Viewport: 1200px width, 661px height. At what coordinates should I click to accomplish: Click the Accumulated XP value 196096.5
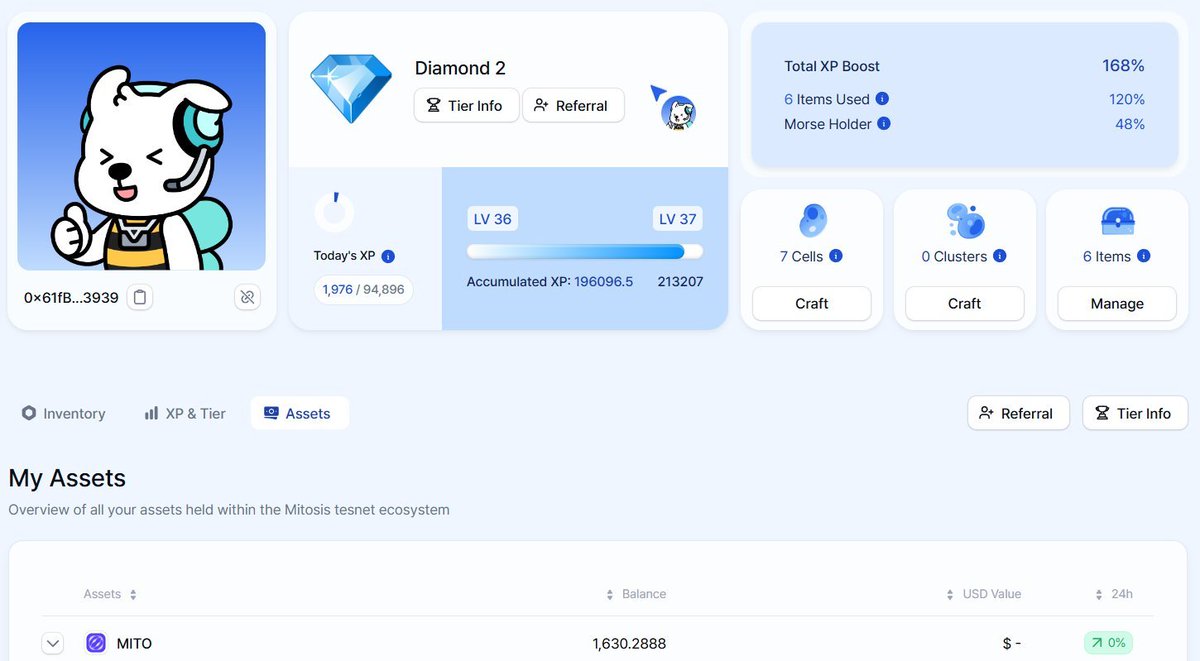tap(604, 282)
